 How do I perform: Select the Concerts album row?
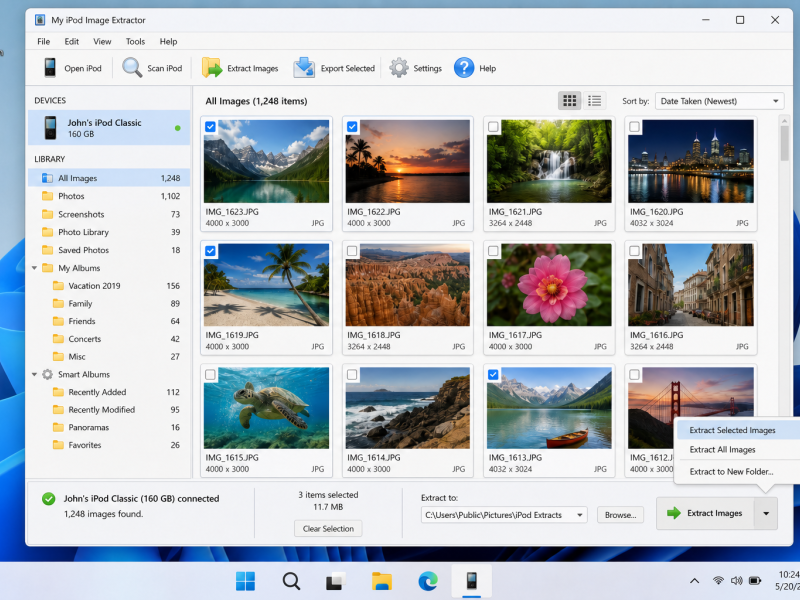pyautogui.click(x=110, y=339)
